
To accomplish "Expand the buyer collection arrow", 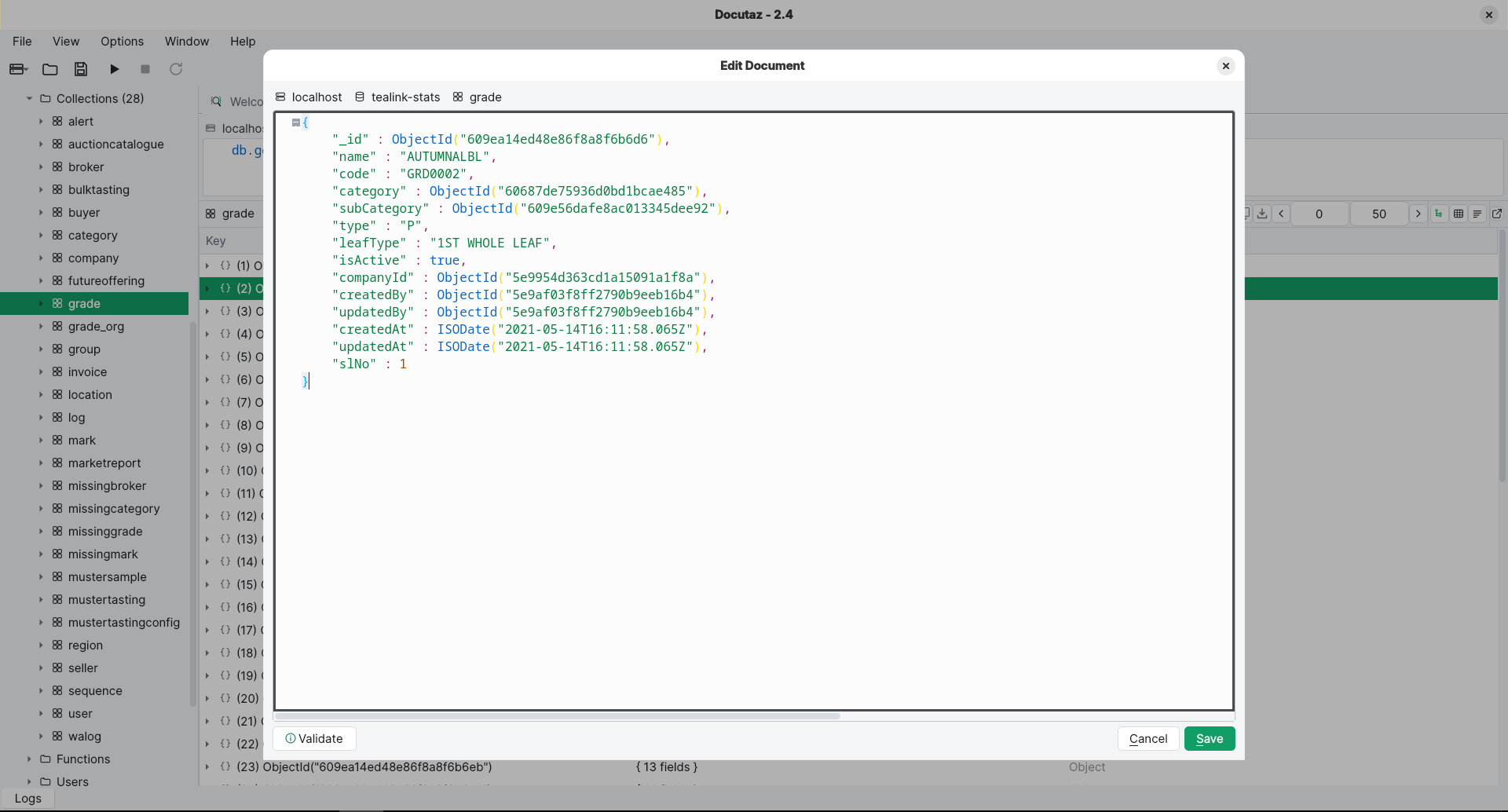I will pyautogui.click(x=41, y=212).
